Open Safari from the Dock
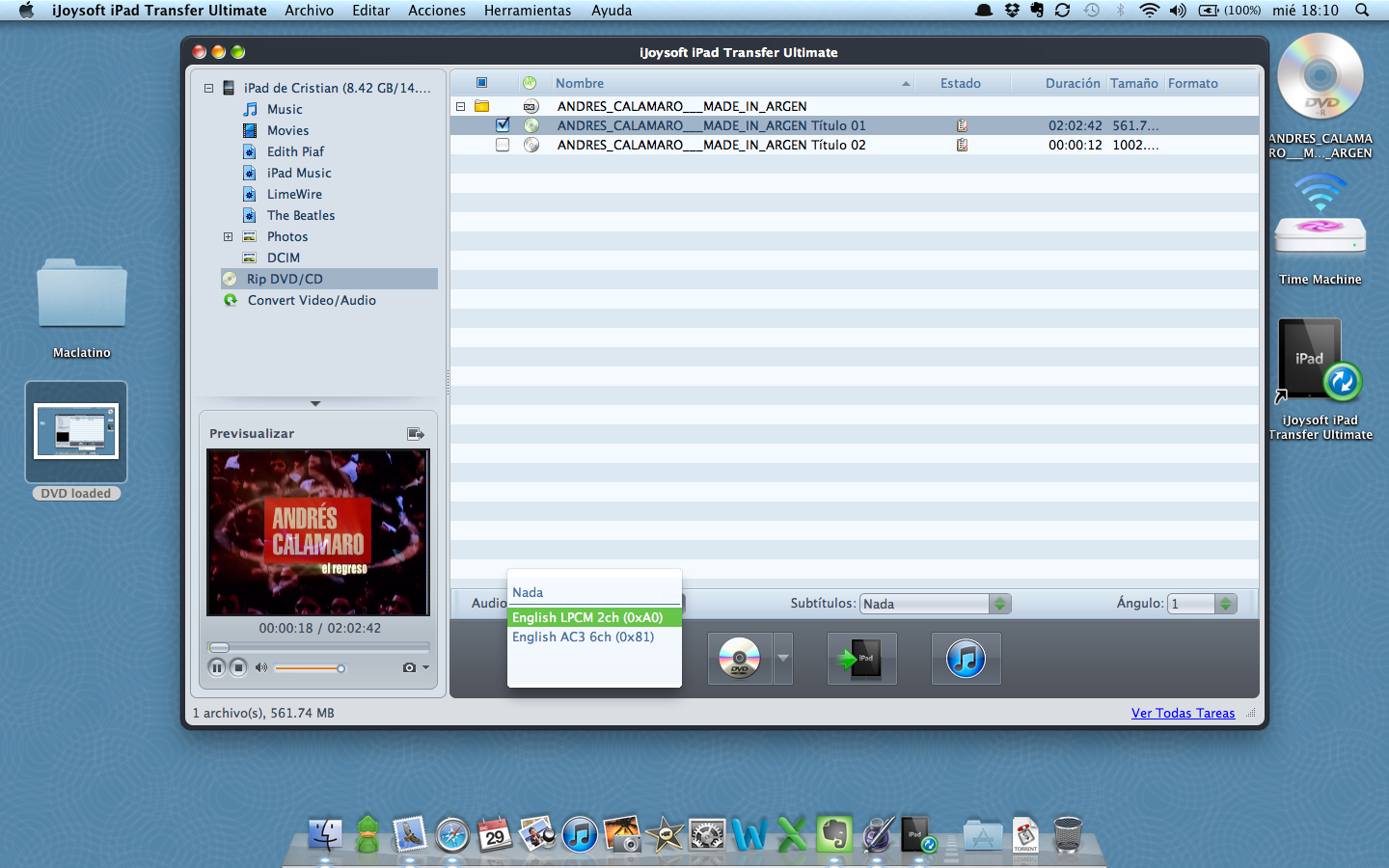 point(452,834)
